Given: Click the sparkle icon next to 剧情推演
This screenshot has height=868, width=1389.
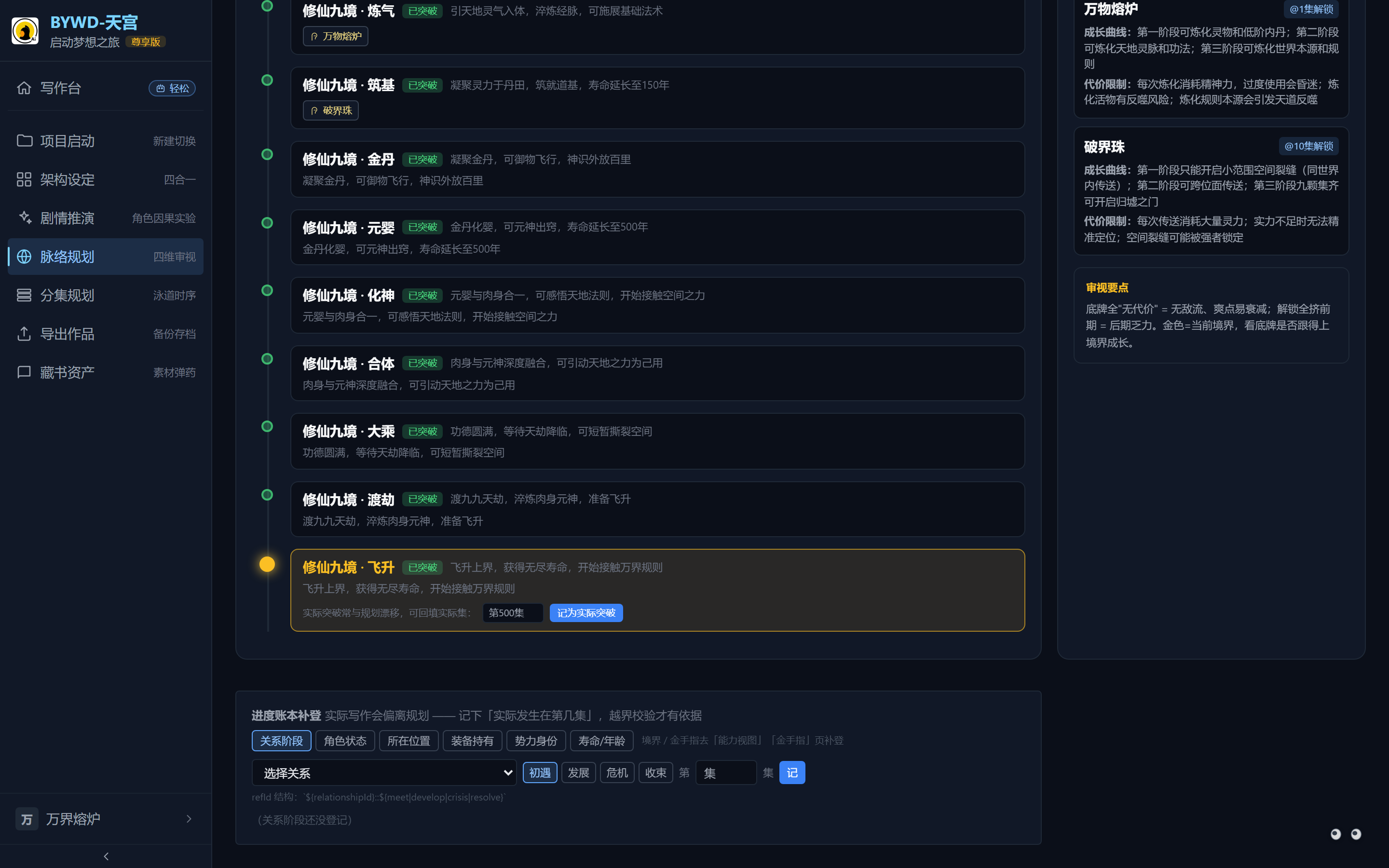Looking at the screenshot, I should (24, 218).
